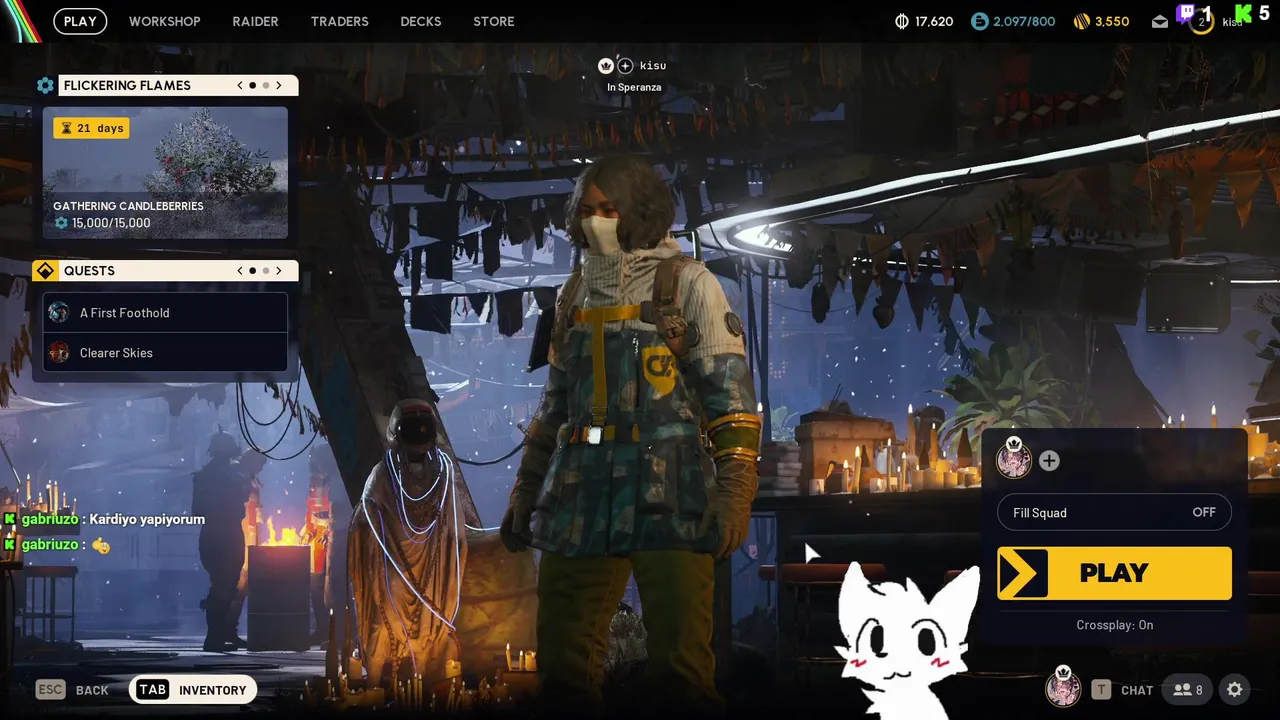Click the crown leader icon above the character
This screenshot has height=720, width=1280.
605,66
